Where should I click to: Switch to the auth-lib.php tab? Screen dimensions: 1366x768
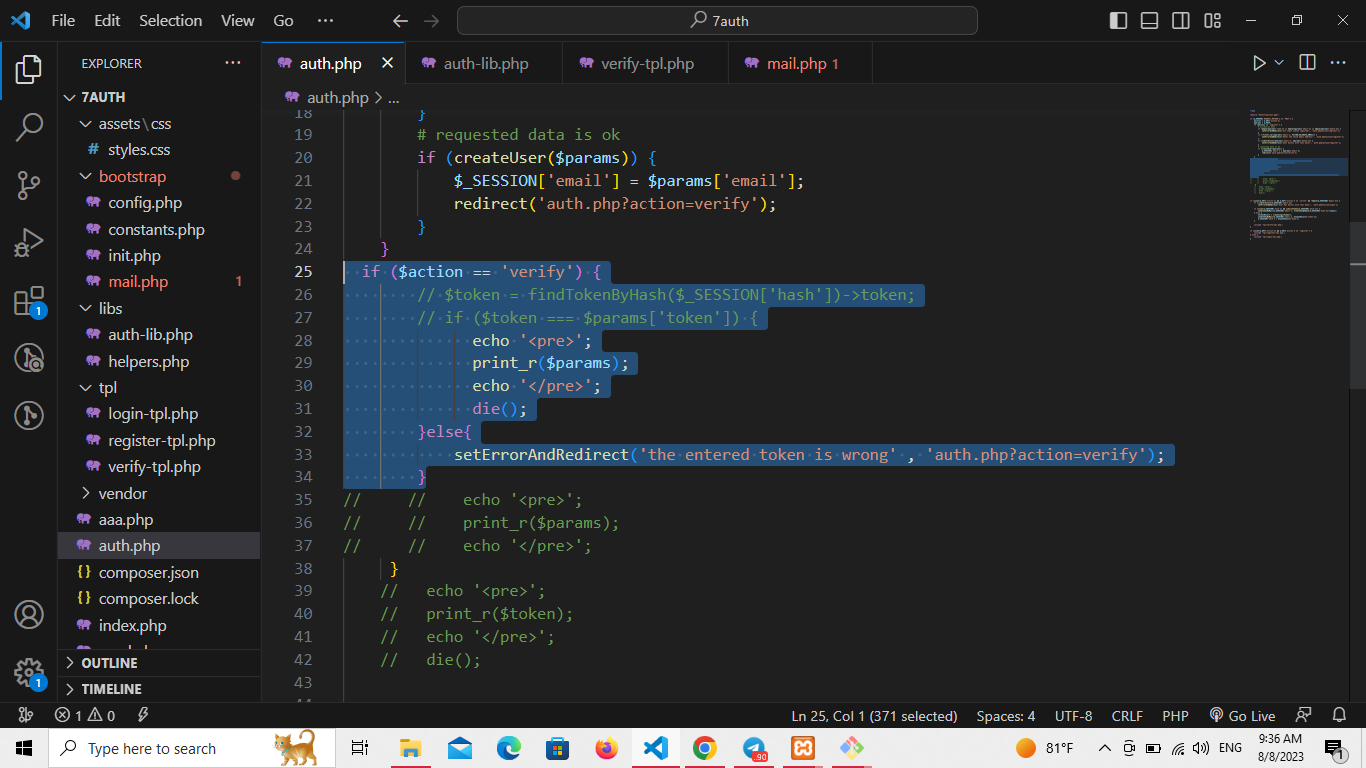[484, 63]
